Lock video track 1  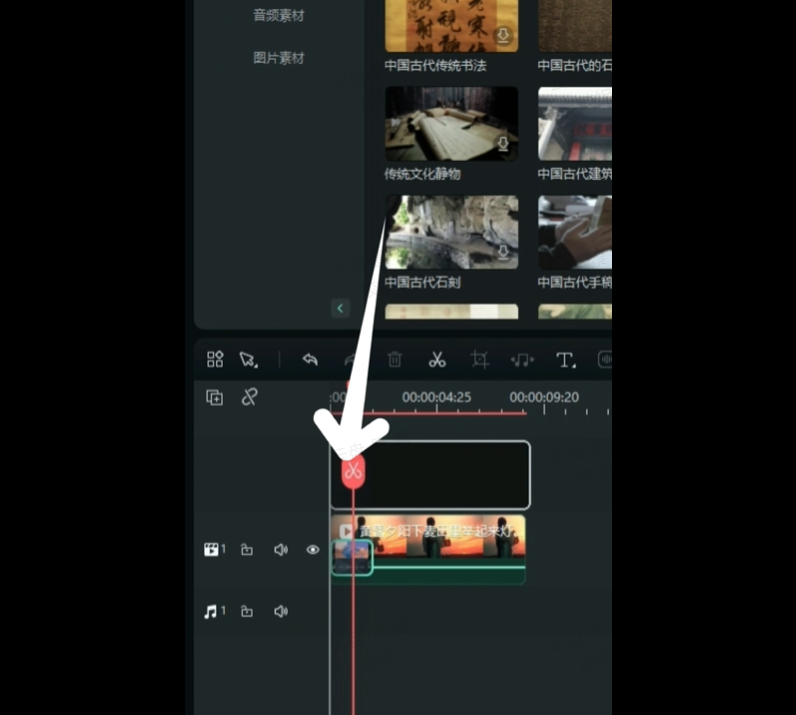click(x=247, y=550)
